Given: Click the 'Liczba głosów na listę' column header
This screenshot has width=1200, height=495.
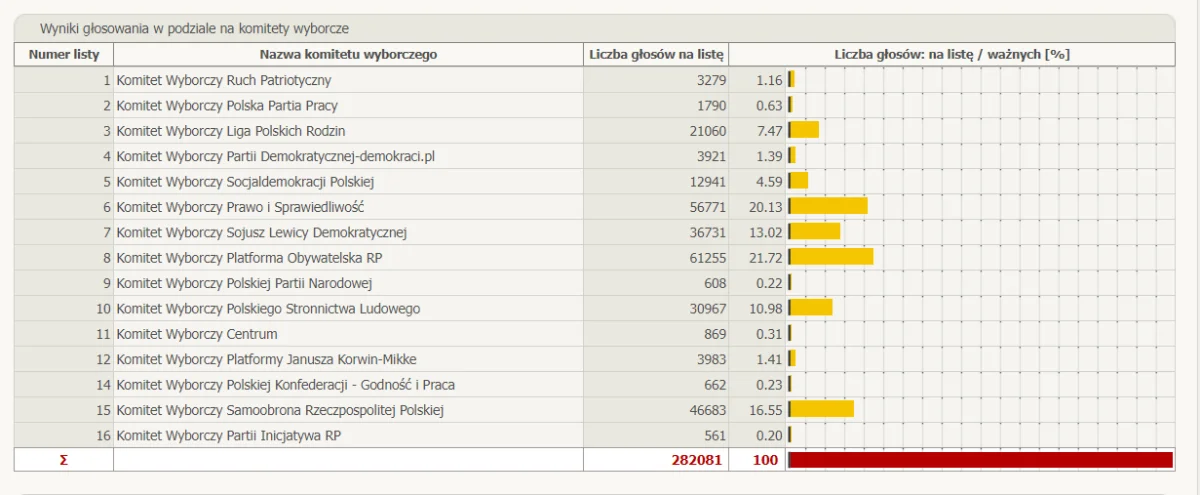Looking at the screenshot, I should point(657,54).
